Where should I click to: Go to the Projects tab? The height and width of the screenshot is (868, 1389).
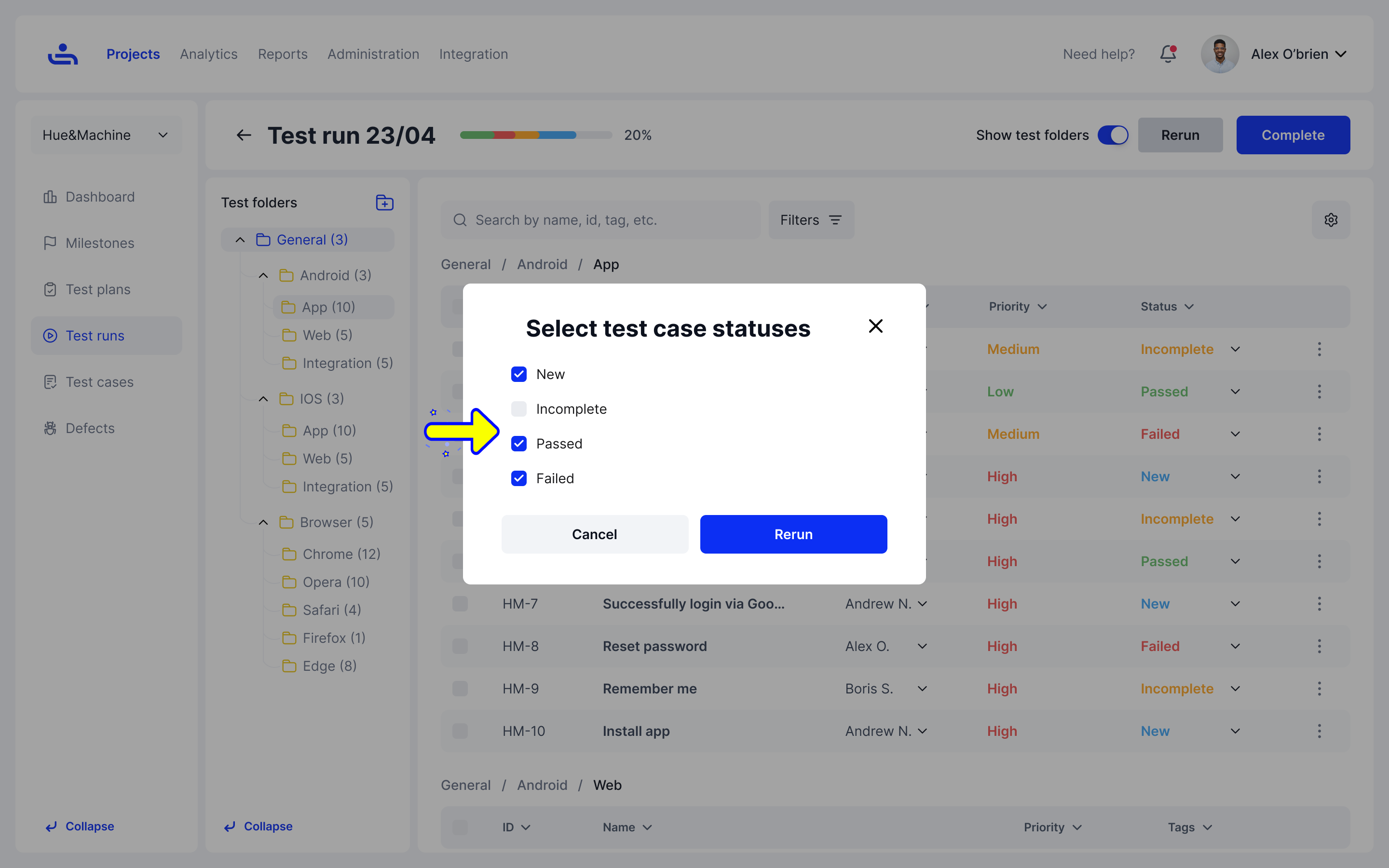pos(133,54)
